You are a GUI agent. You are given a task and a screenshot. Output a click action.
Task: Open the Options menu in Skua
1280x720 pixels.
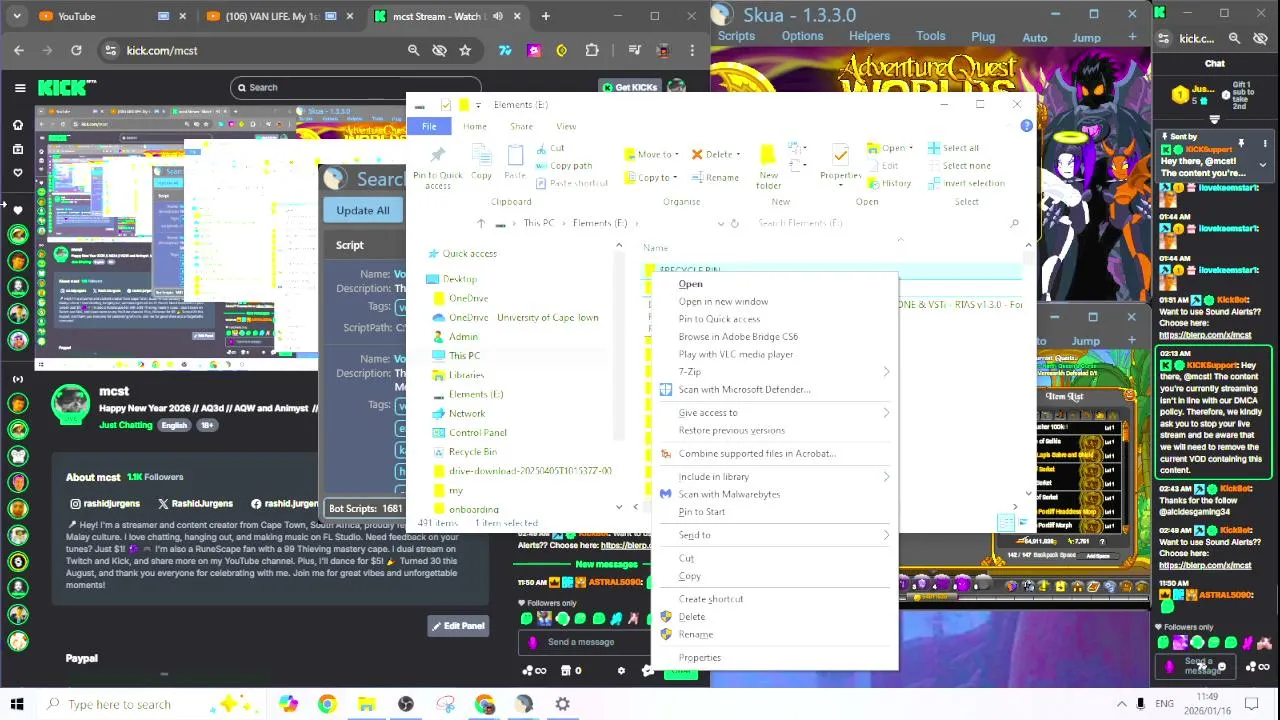pyautogui.click(x=802, y=36)
